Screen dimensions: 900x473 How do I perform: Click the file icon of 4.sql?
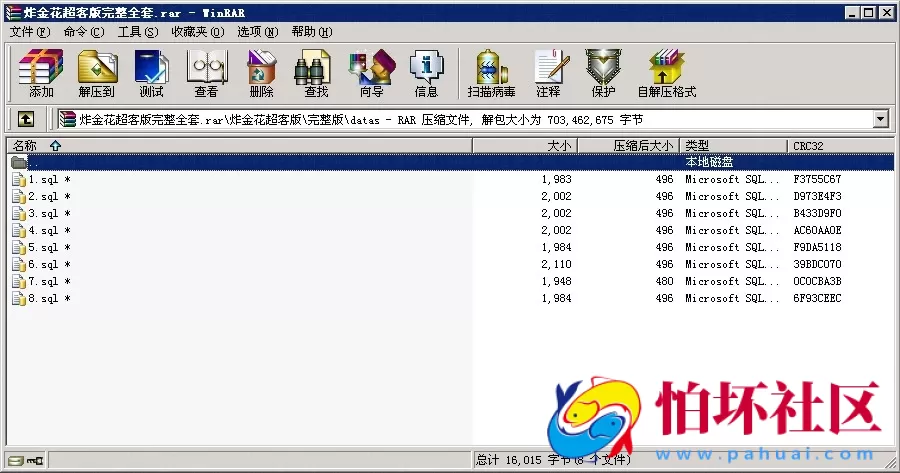(x=19, y=230)
